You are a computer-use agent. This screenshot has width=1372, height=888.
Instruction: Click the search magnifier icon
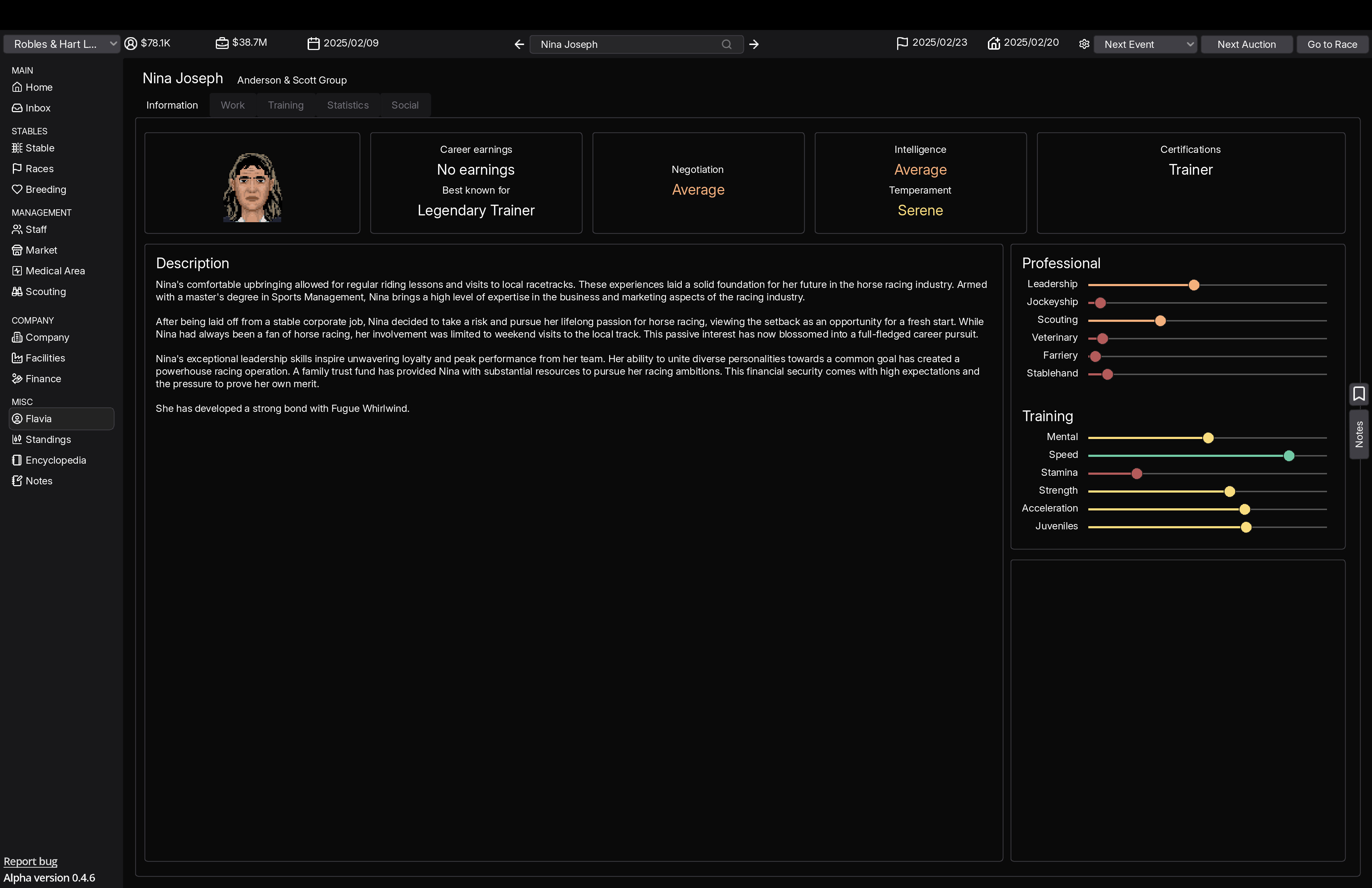[726, 44]
